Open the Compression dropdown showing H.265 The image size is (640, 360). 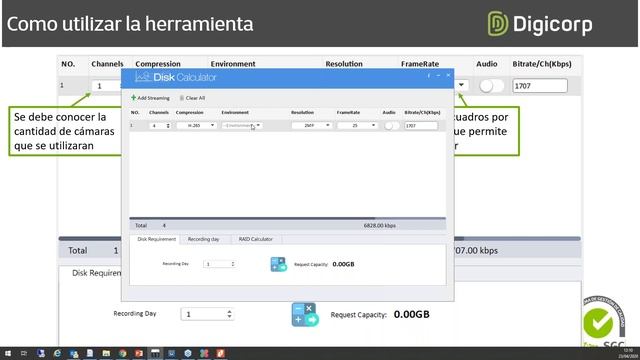tap(196, 126)
